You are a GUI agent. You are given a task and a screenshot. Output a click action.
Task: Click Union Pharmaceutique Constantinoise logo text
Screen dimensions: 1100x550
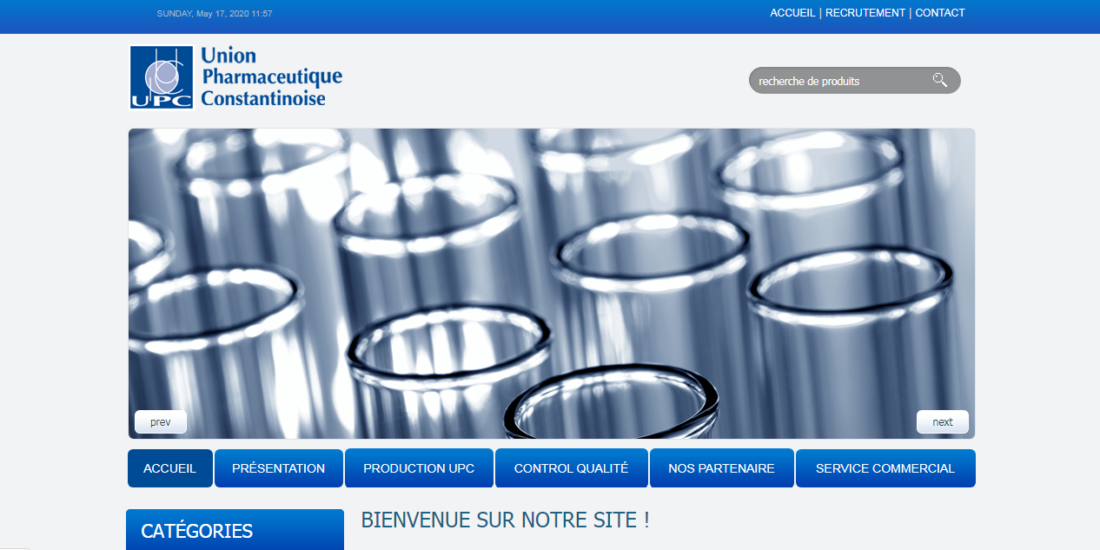click(271, 77)
